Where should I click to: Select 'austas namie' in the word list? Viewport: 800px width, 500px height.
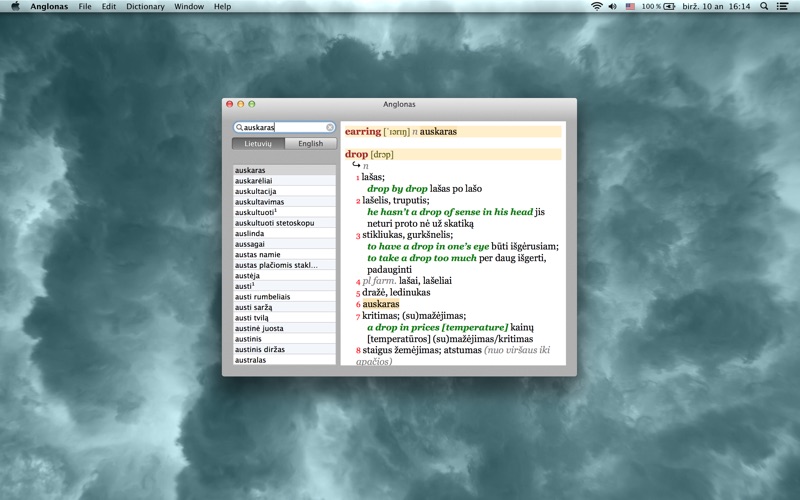point(284,254)
